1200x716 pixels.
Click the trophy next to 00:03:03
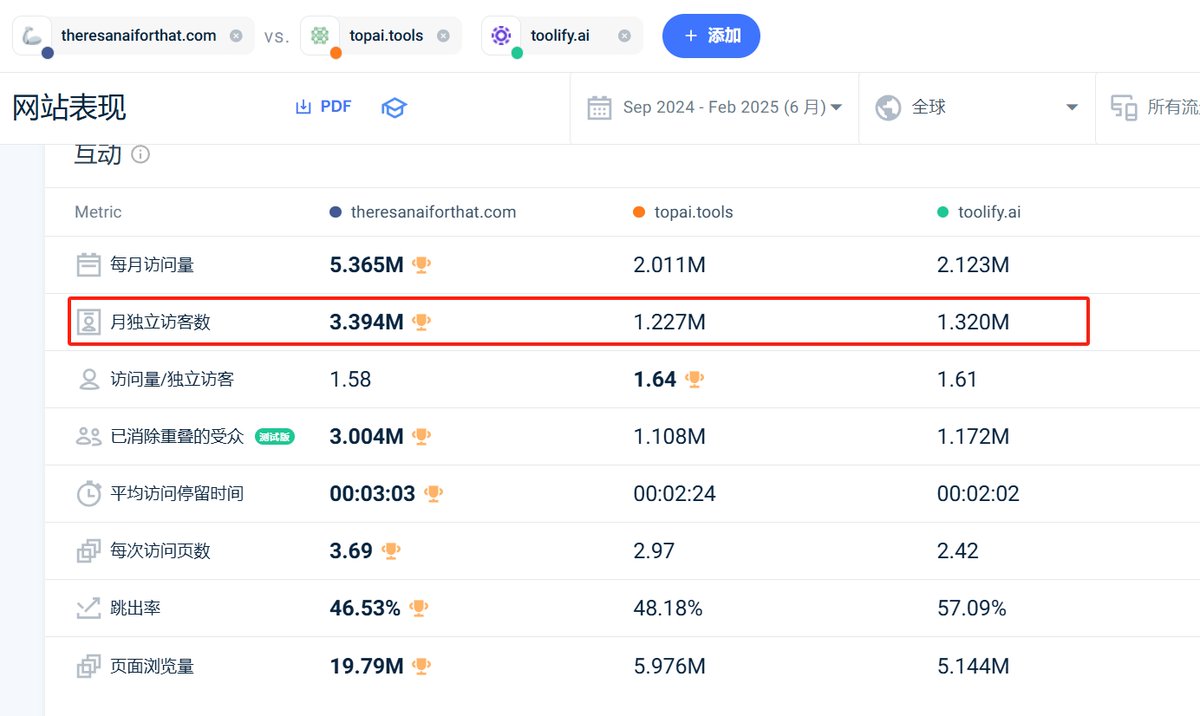click(433, 493)
